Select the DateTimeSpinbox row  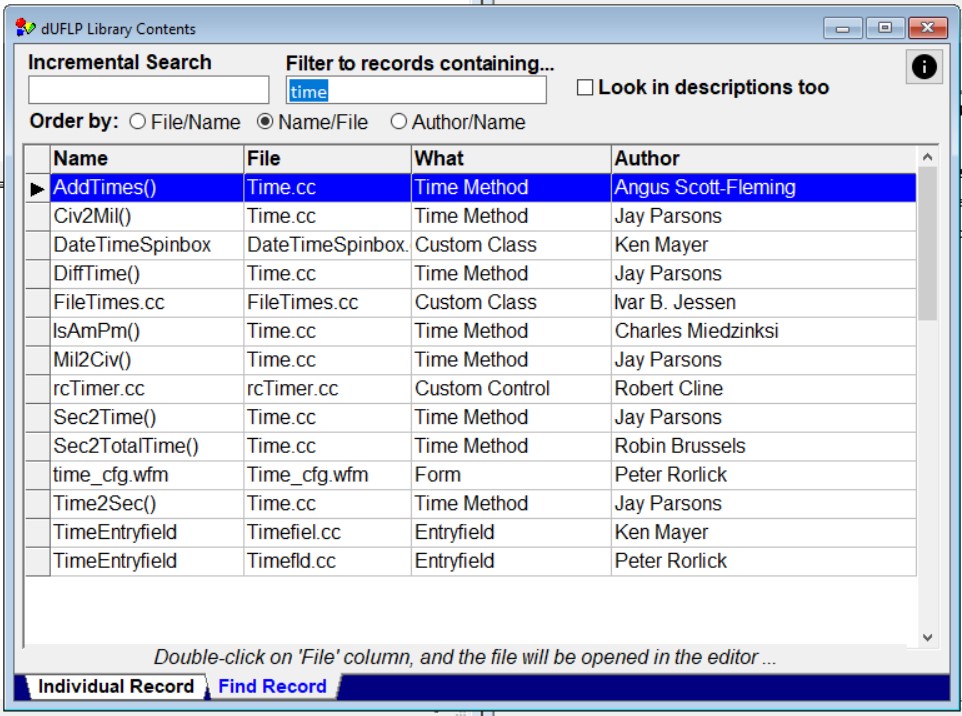(x=132, y=245)
